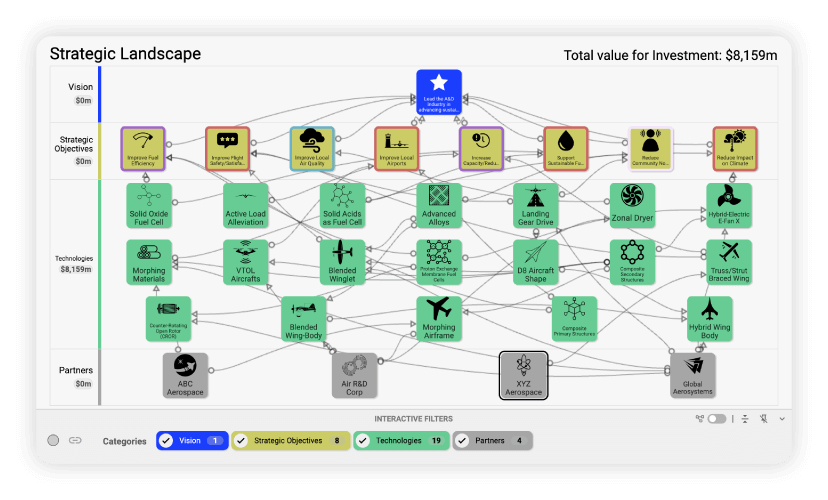The height and width of the screenshot is (500, 828).
Task: Open the VTOL Aircrafts drone node
Action: (x=246, y=262)
